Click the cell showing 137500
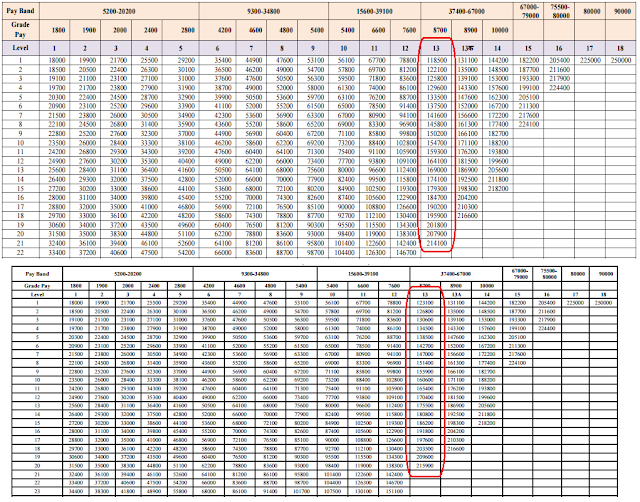 [437, 106]
